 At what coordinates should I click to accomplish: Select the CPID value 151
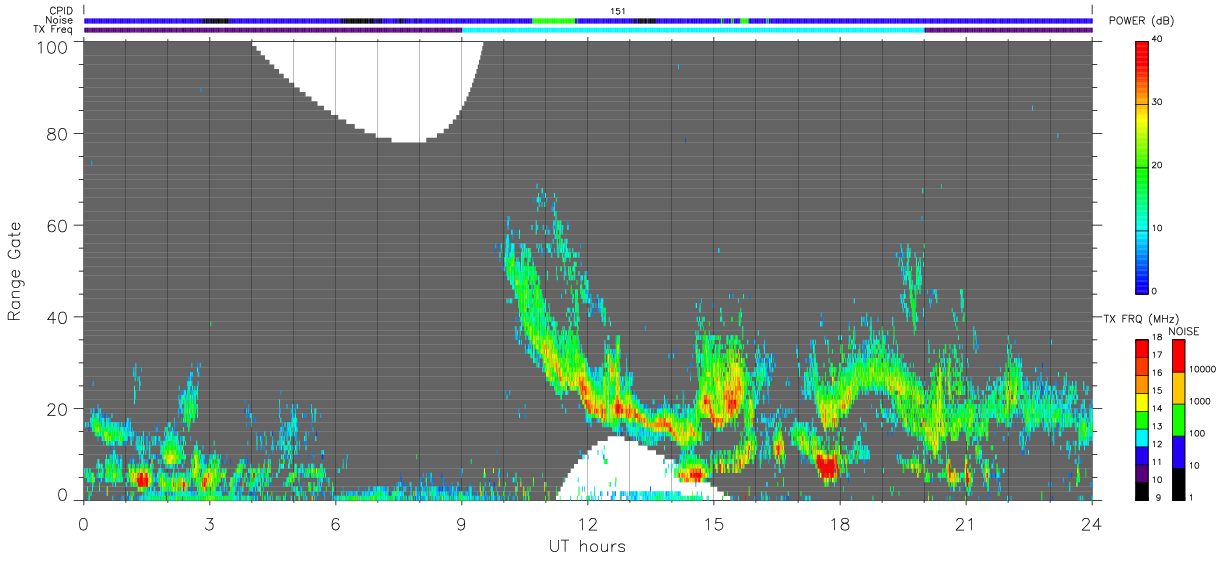(618, 11)
